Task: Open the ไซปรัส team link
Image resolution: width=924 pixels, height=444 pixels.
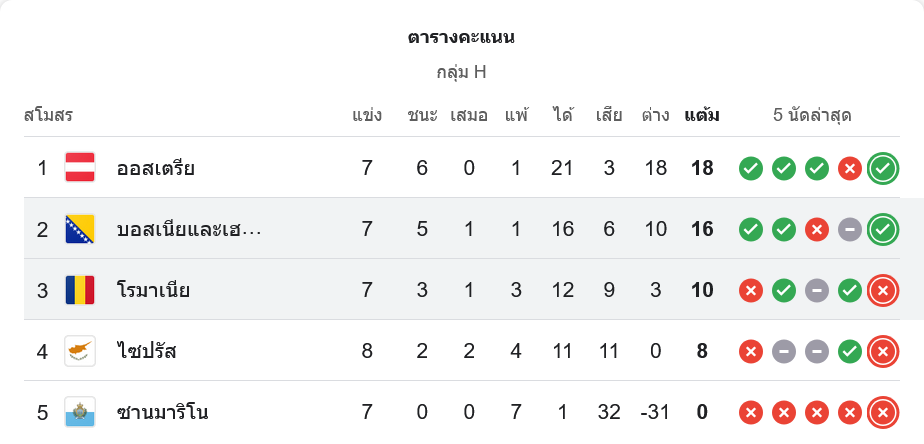Action: point(147,351)
